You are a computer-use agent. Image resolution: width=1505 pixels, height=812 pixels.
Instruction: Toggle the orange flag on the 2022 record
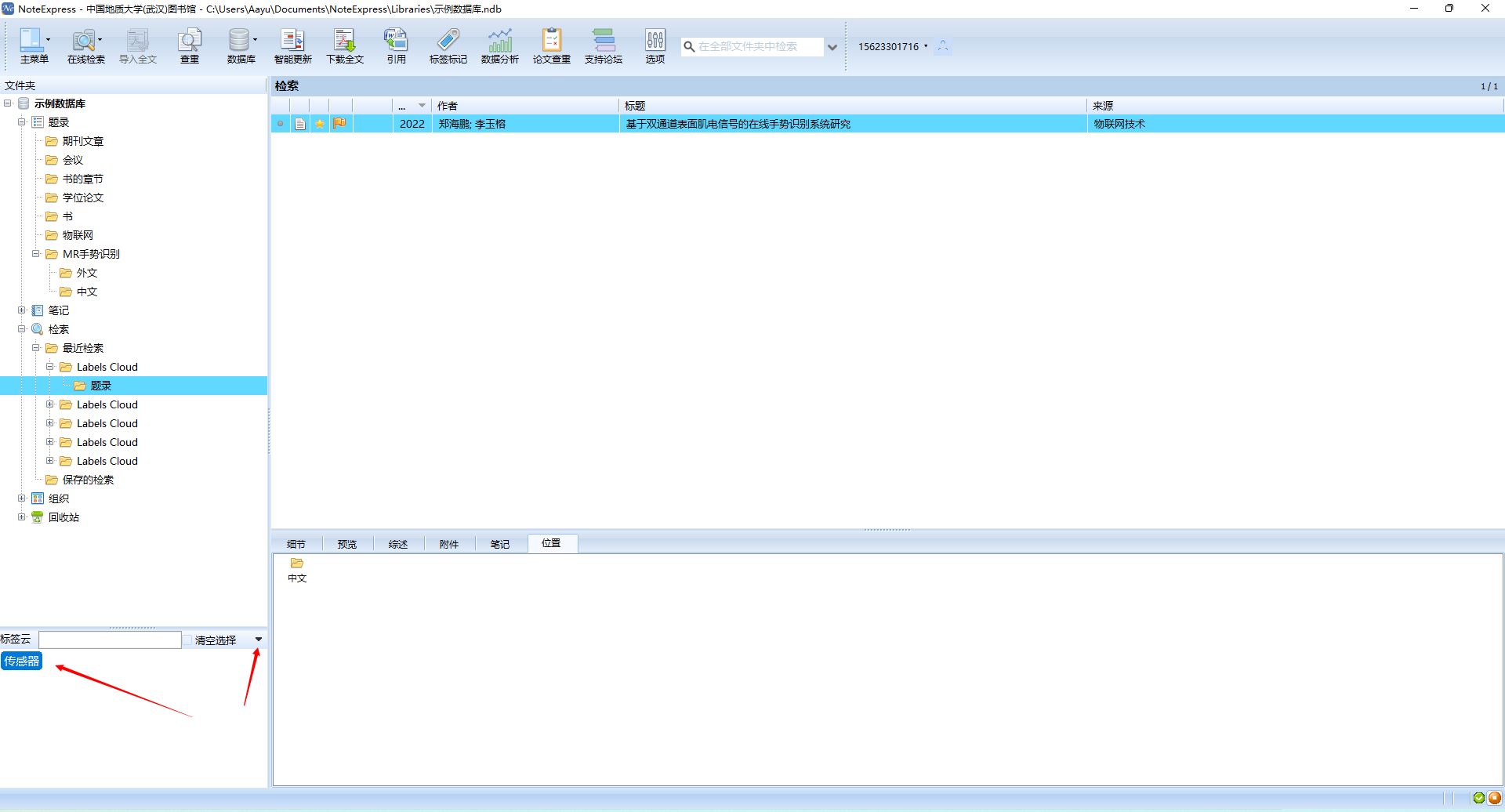[x=339, y=123]
